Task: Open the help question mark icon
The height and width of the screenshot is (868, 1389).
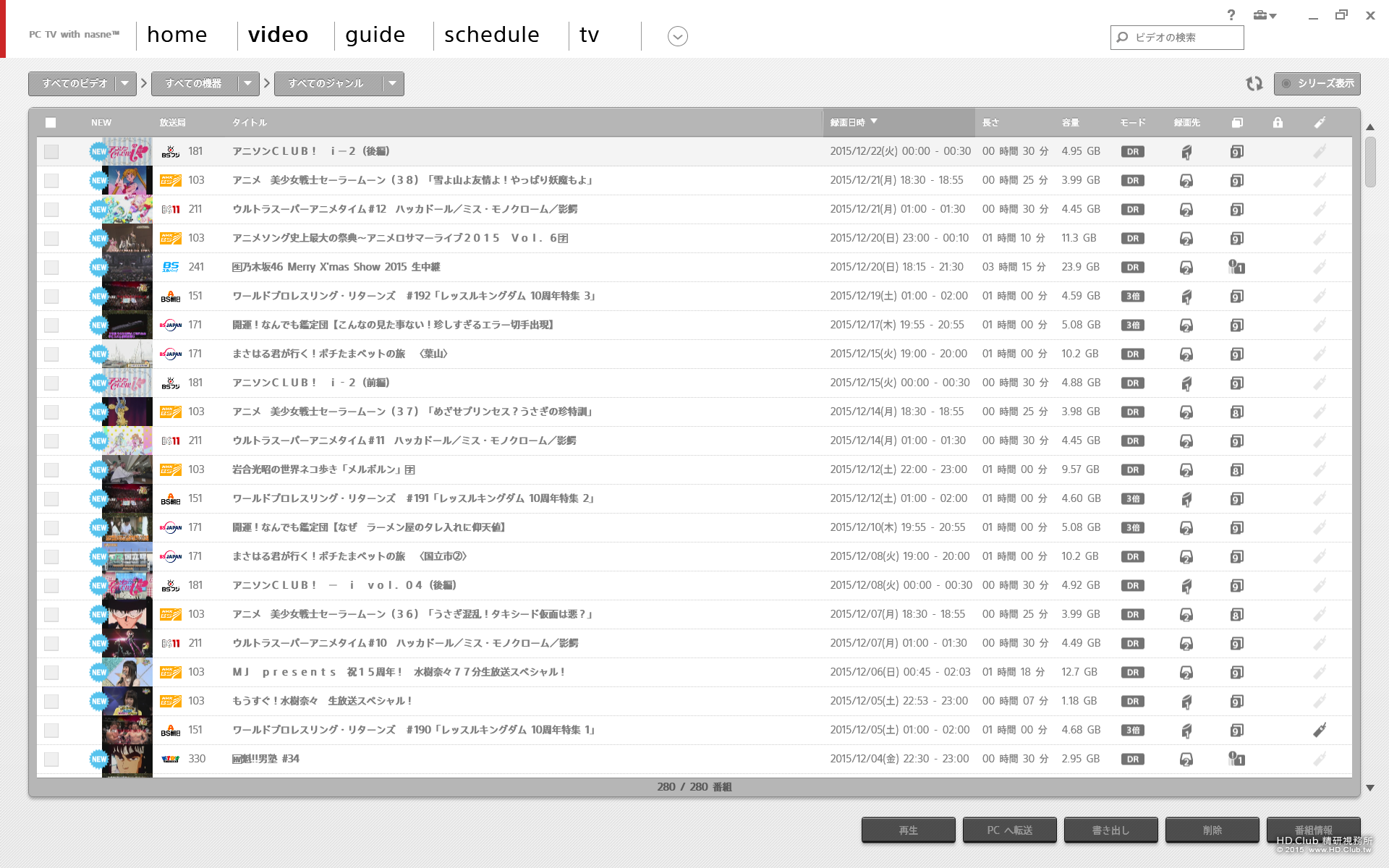Action: pyautogui.click(x=1231, y=15)
